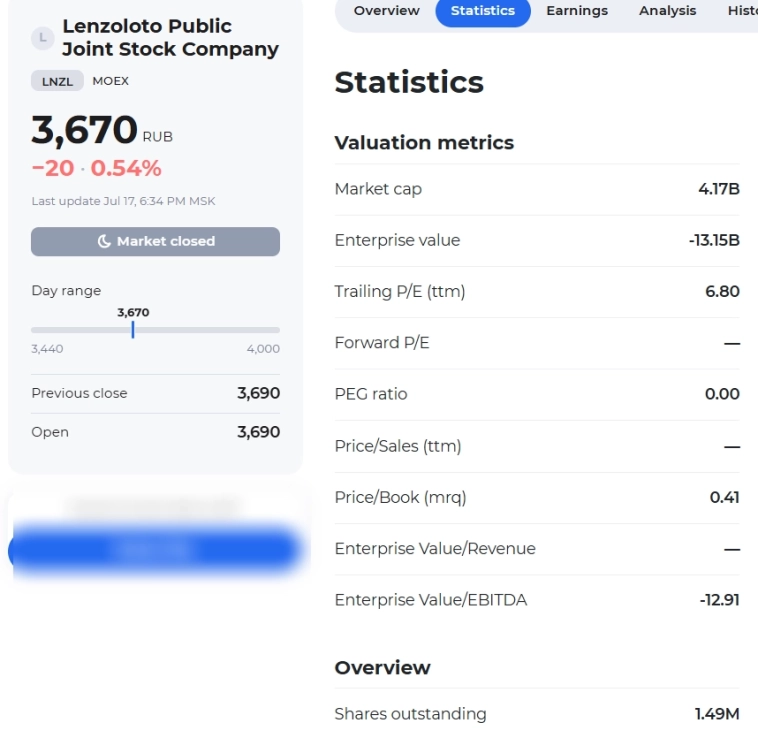This screenshot has width=758, height=738.
Task: Click the Enterprise Value/EBITDA value -12.91
Action: (719, 600)
